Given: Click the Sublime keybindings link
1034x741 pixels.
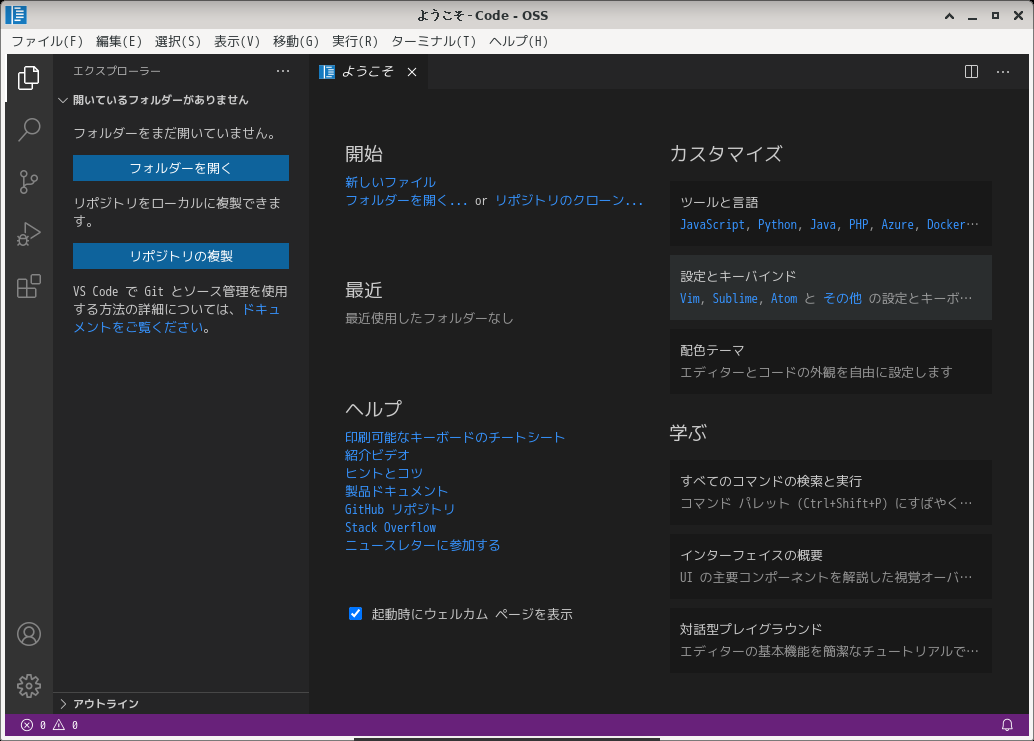Looking at the screenshot, I should coord(735,299).
